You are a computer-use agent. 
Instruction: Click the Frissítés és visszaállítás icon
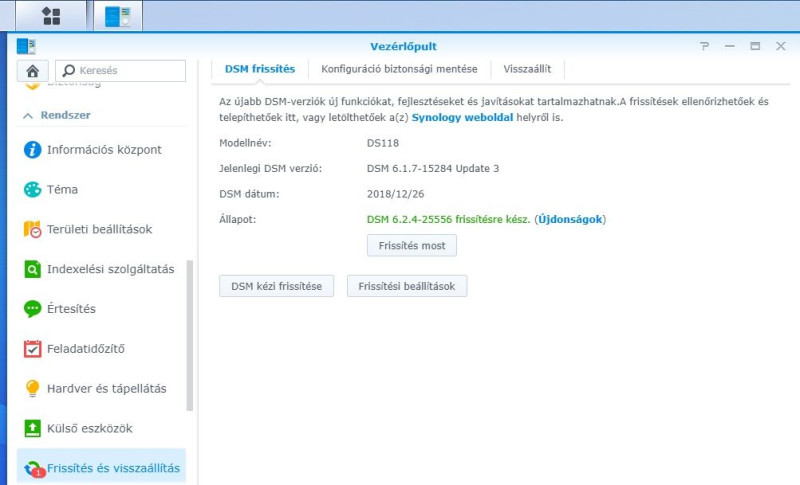[33, 468]
